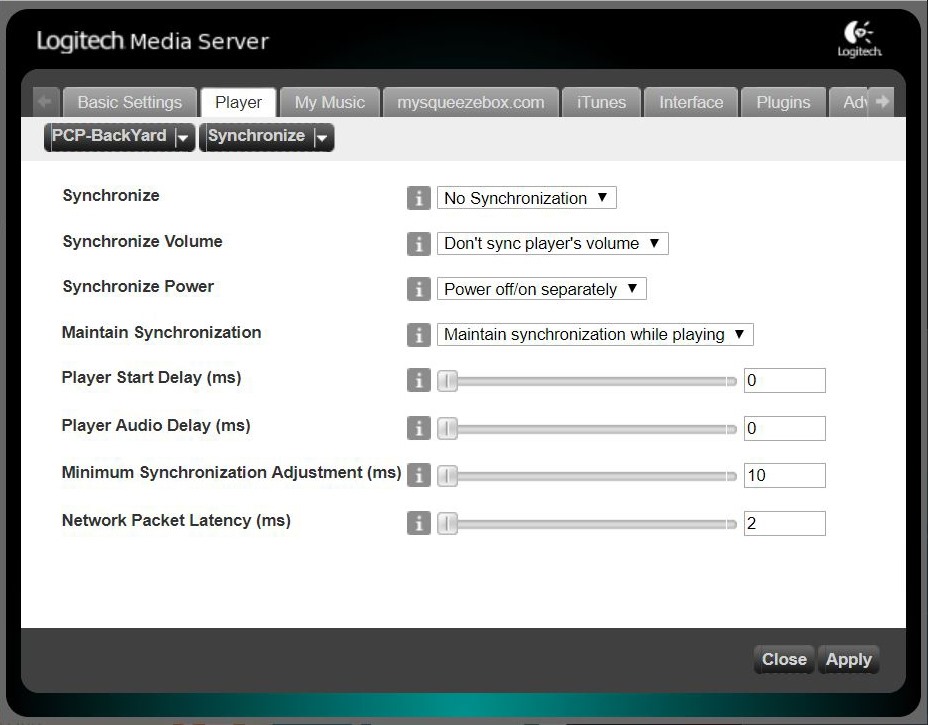Click the Player Audio Delay slider handle
Screen dimensions: 928x725
click(448, 428)
